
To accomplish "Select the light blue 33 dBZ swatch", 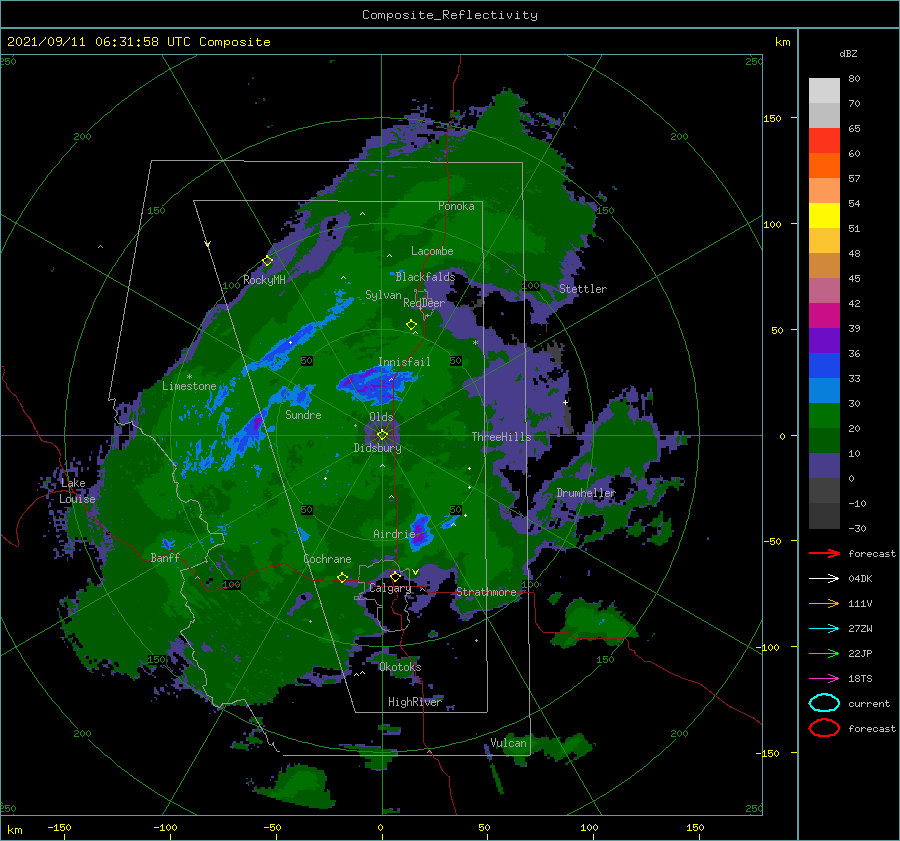I will pos(824,390).
